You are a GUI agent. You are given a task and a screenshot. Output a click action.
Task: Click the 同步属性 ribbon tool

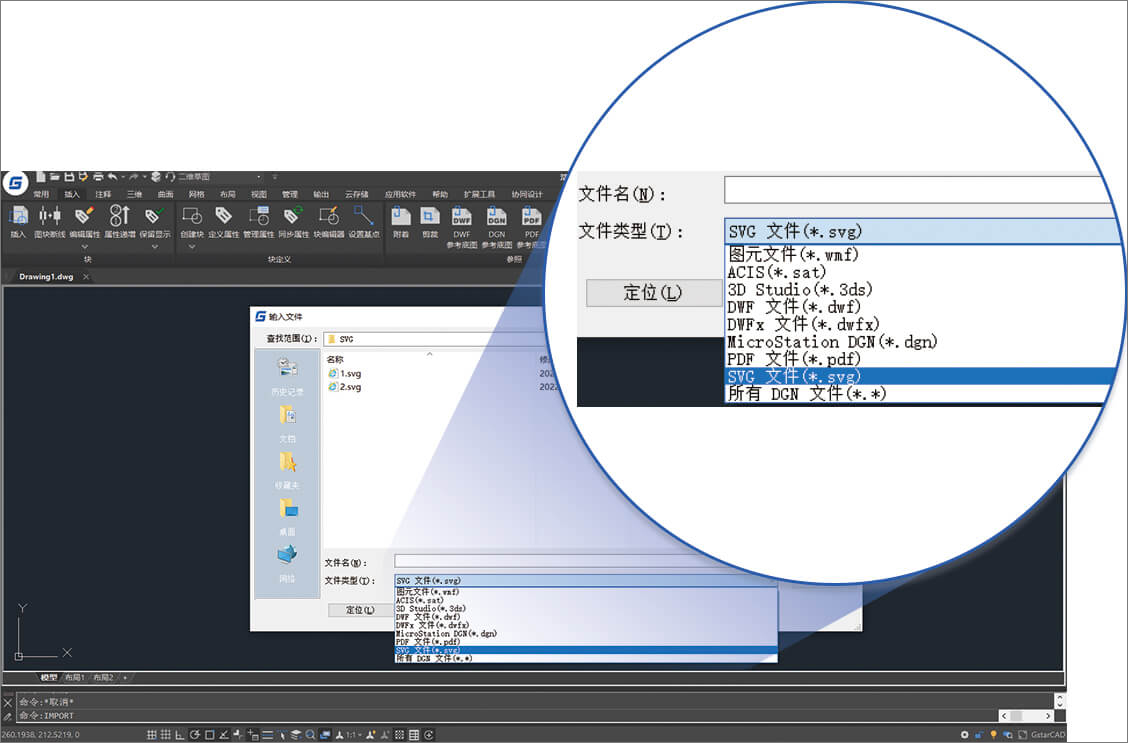293,221
